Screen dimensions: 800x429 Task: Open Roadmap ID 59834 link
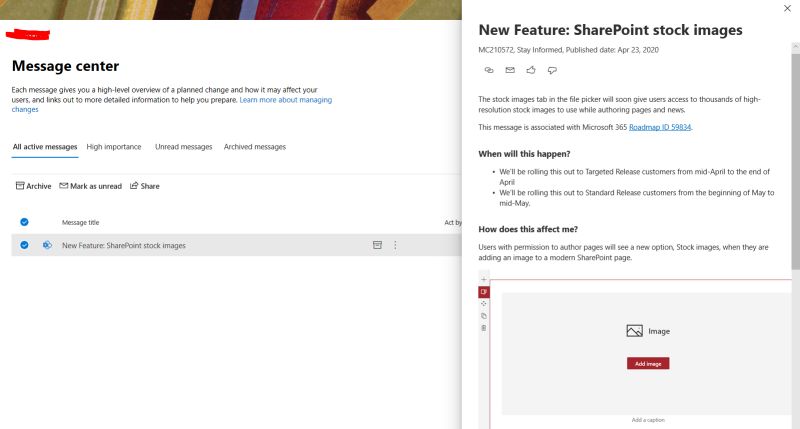click(x=660, y=128)
